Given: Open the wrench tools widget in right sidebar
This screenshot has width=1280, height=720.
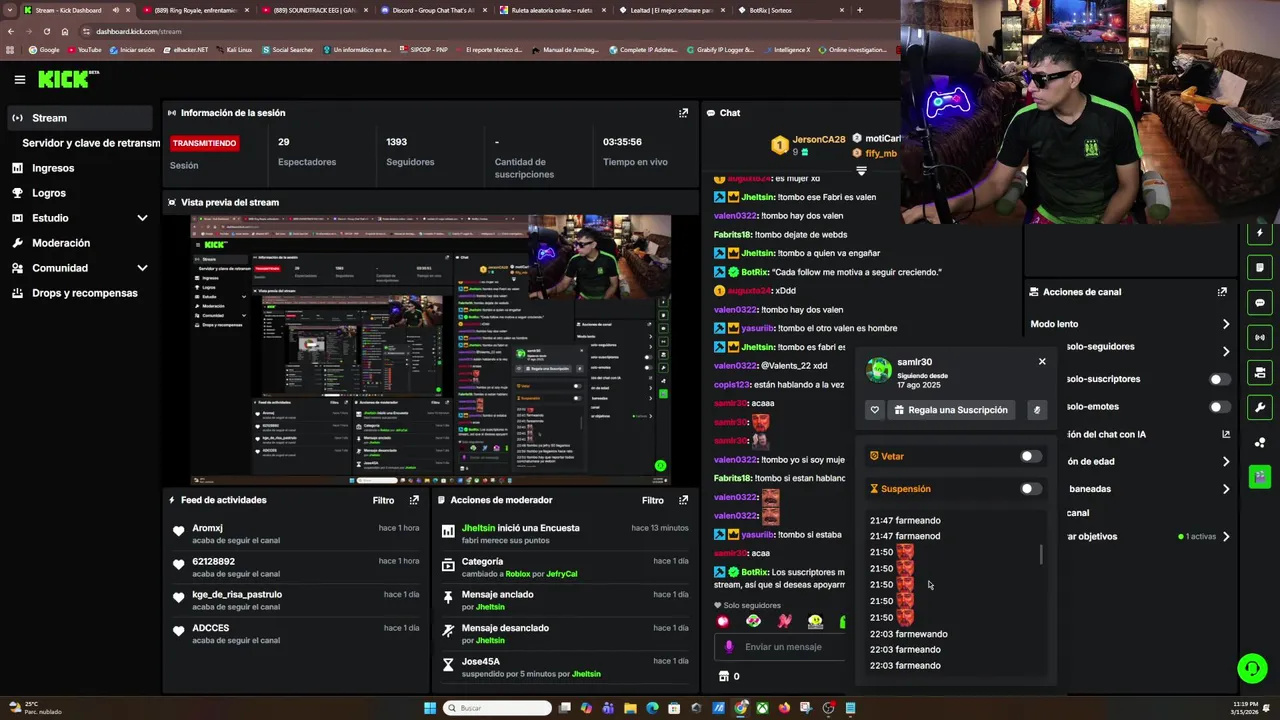Looking at the screenshot, I should coord(1259,407).
